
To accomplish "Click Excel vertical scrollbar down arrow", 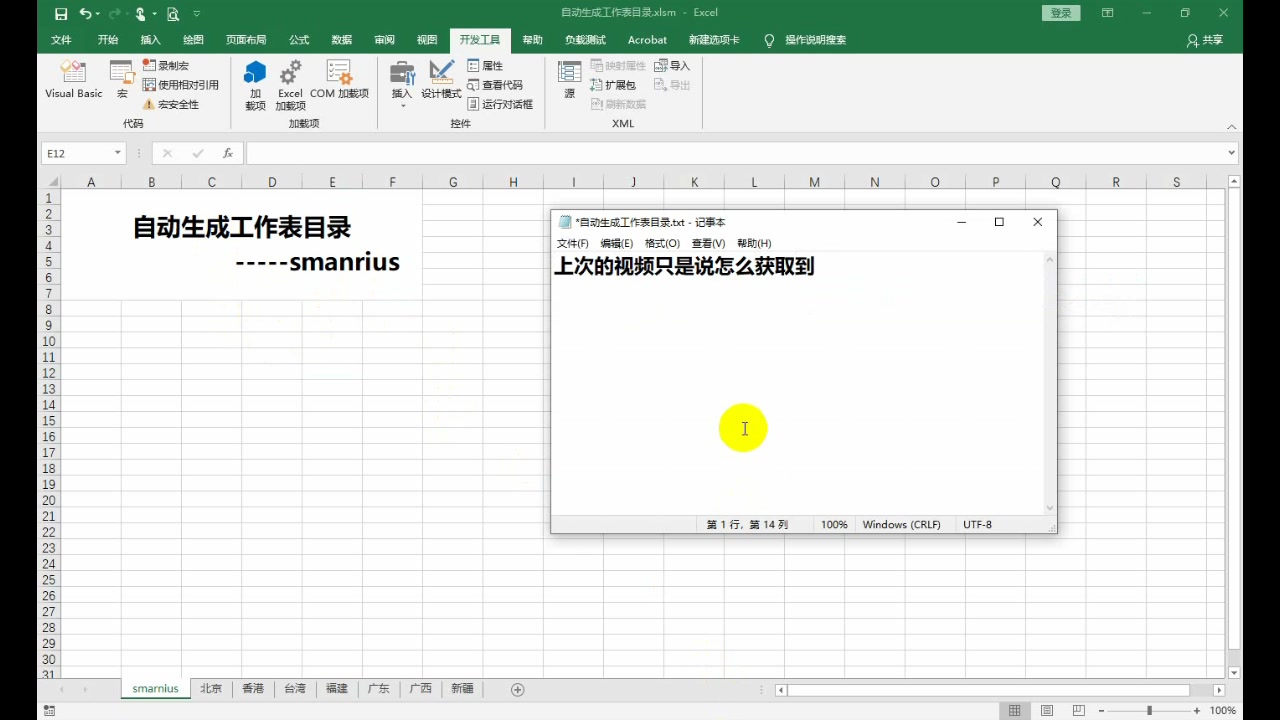I will coord(1234,673).
